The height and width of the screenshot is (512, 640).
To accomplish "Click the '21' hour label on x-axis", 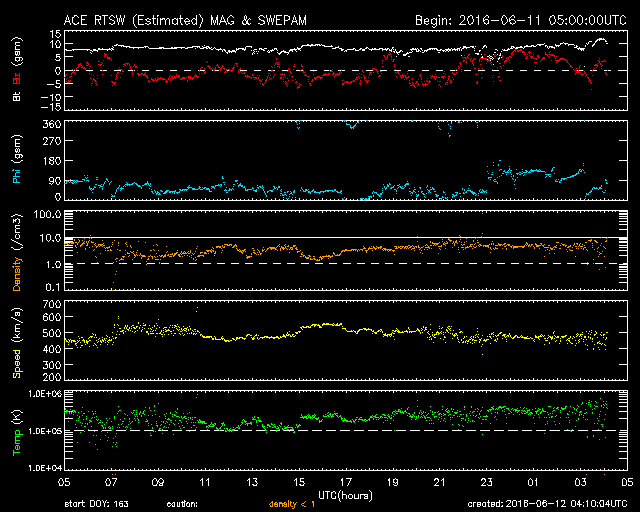I will 440,483.
